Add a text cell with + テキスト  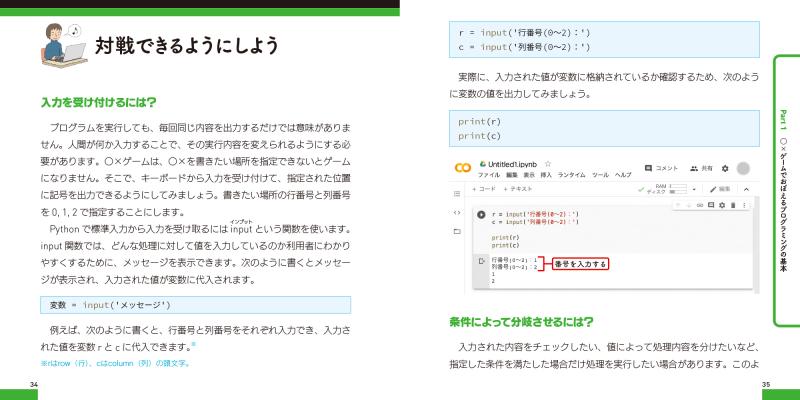pos(518,189)
